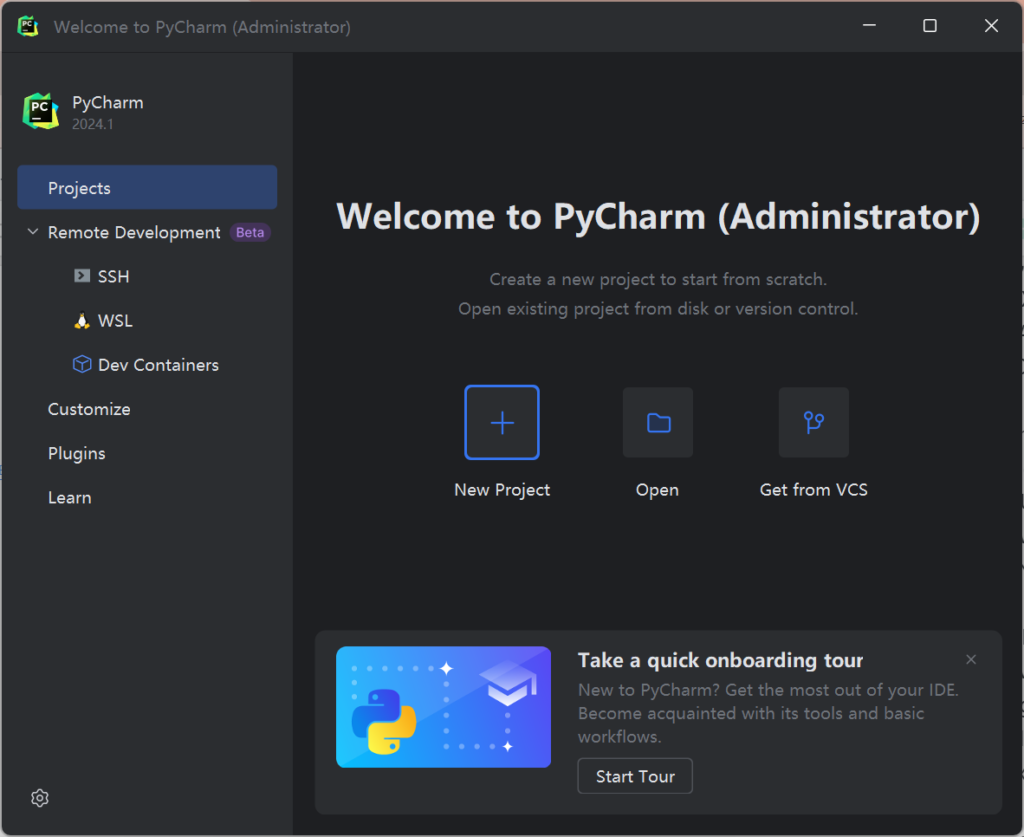The width and height of the screenshot is (1024, 837).
Task: Open the Plugins section
Action: 76,454
